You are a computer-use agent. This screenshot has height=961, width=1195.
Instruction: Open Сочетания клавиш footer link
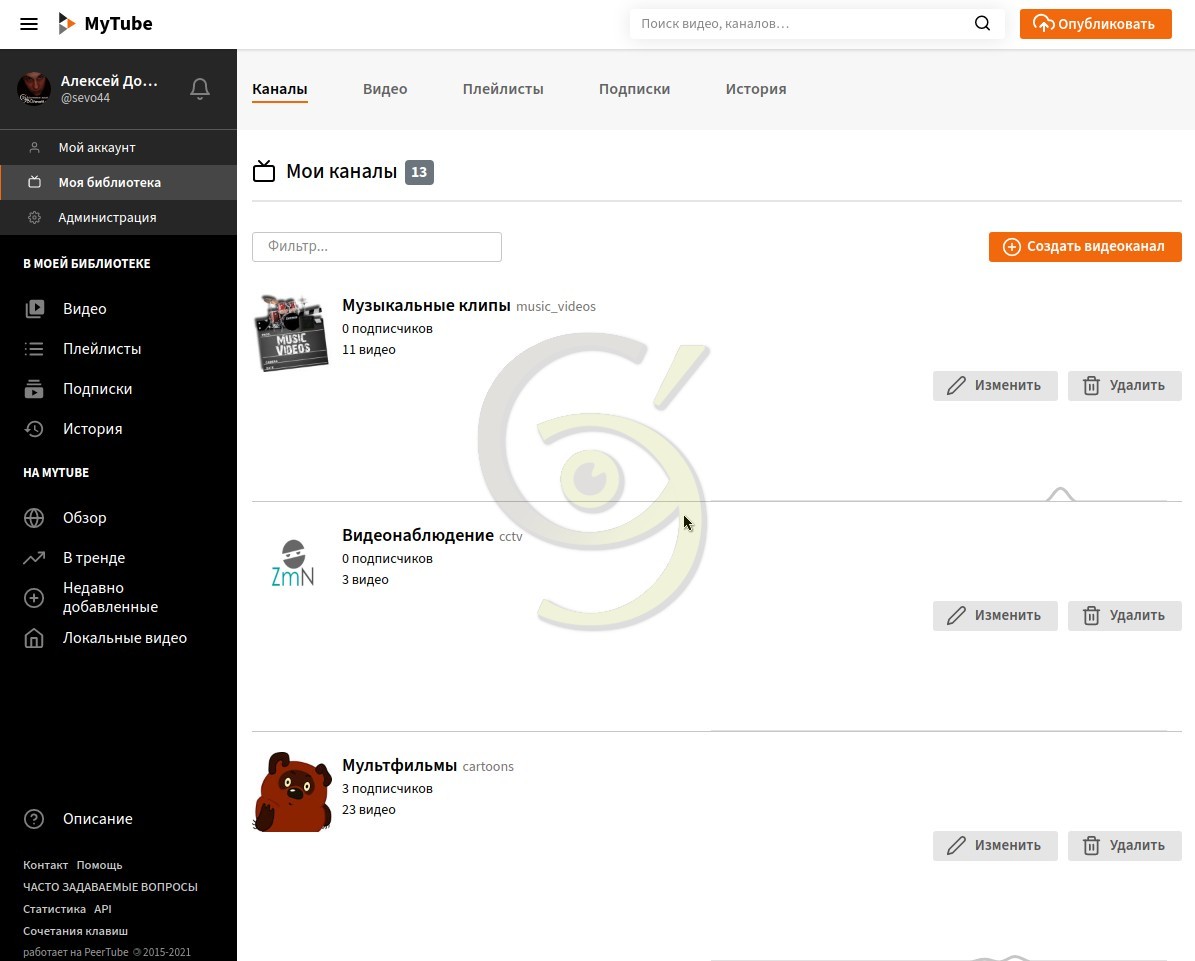click(x=75, y=931)
